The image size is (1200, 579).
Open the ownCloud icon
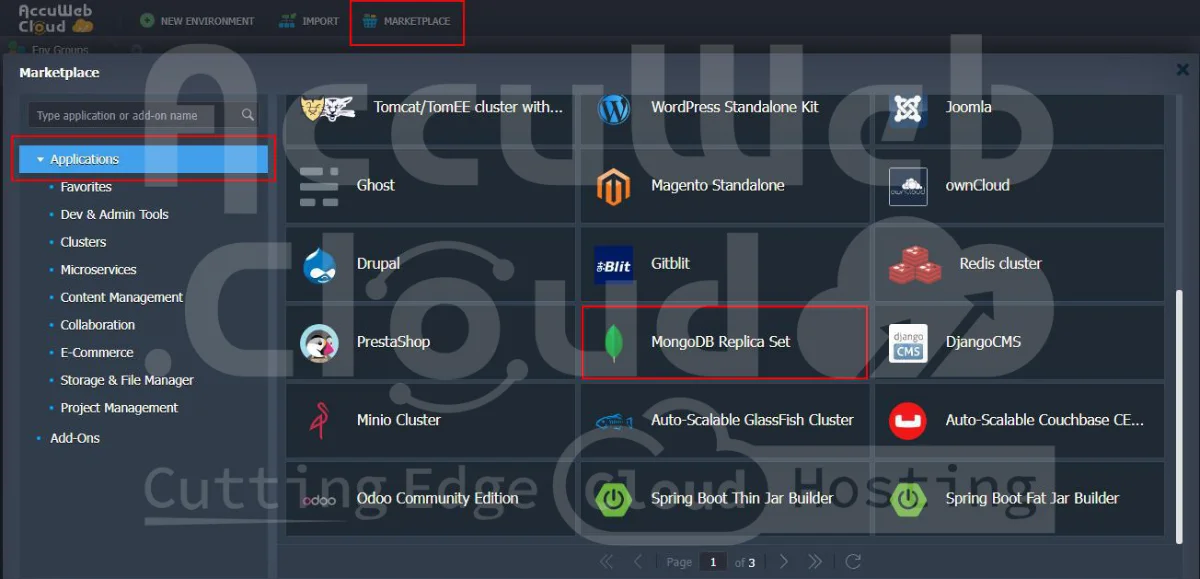pyautogui.click(x=908, y=186)
